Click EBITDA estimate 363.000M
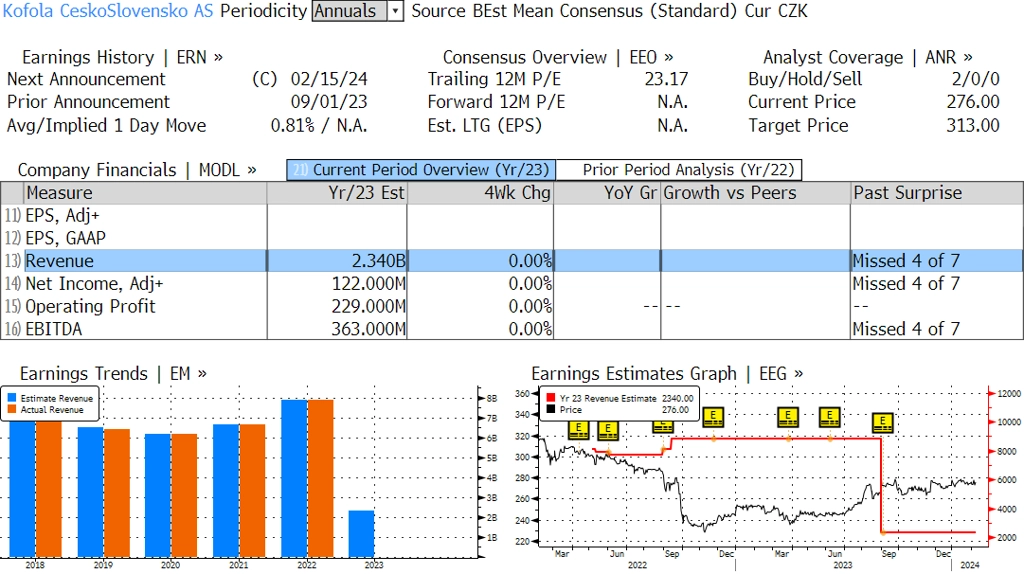Screen dimensions: 1024x574 [368, 328]
